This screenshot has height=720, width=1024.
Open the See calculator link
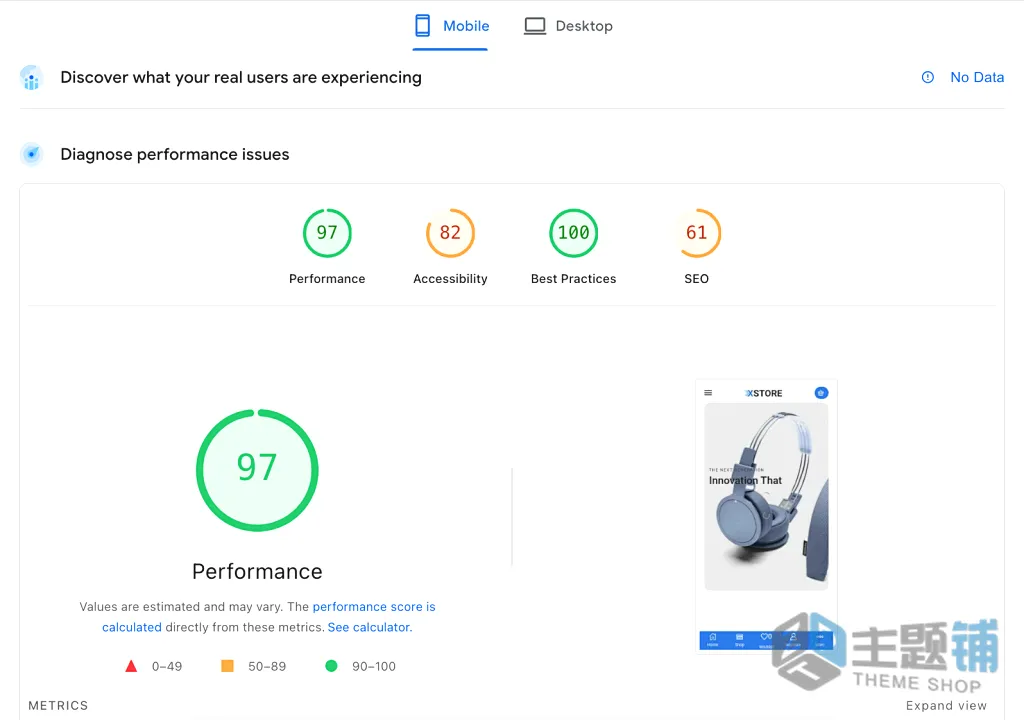coord(369,627)
